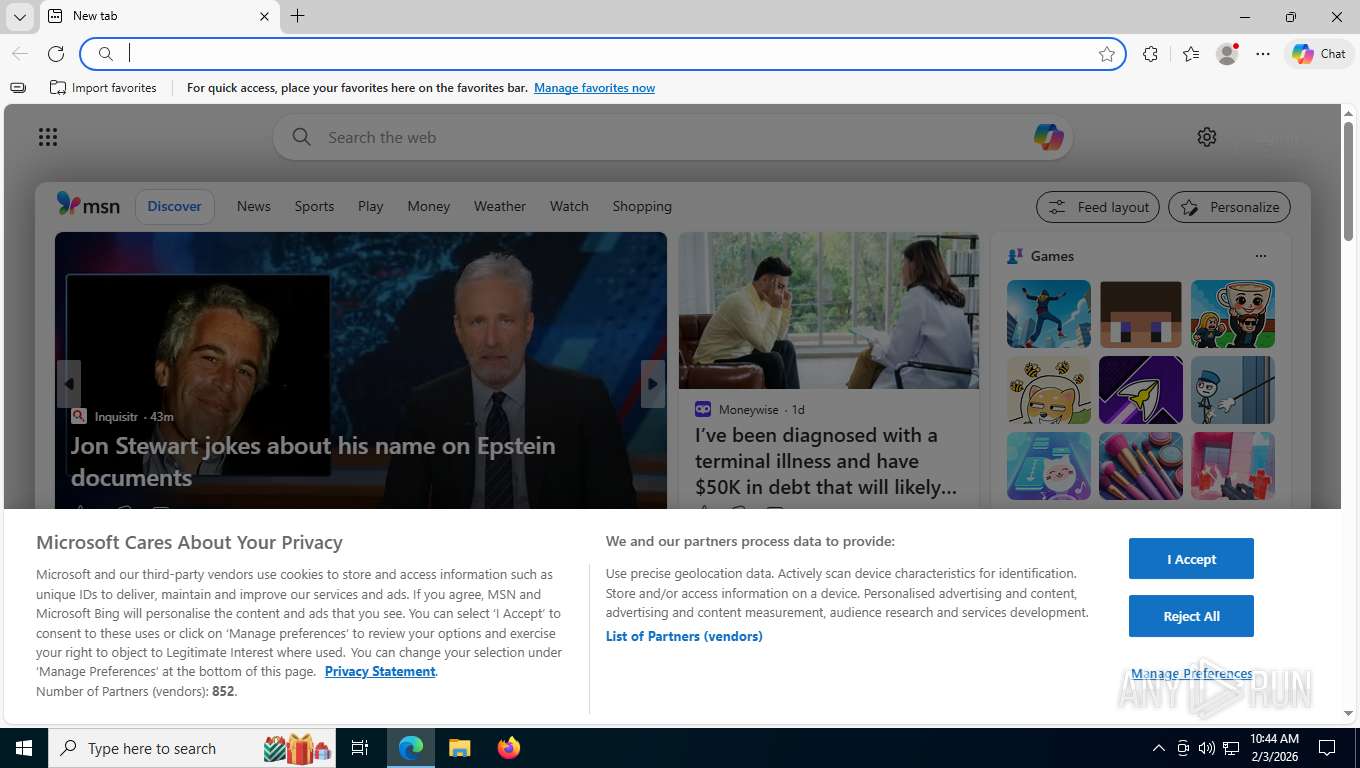Open Manage favorites now link
The image size is (1360, 768).
coord(594,88)
